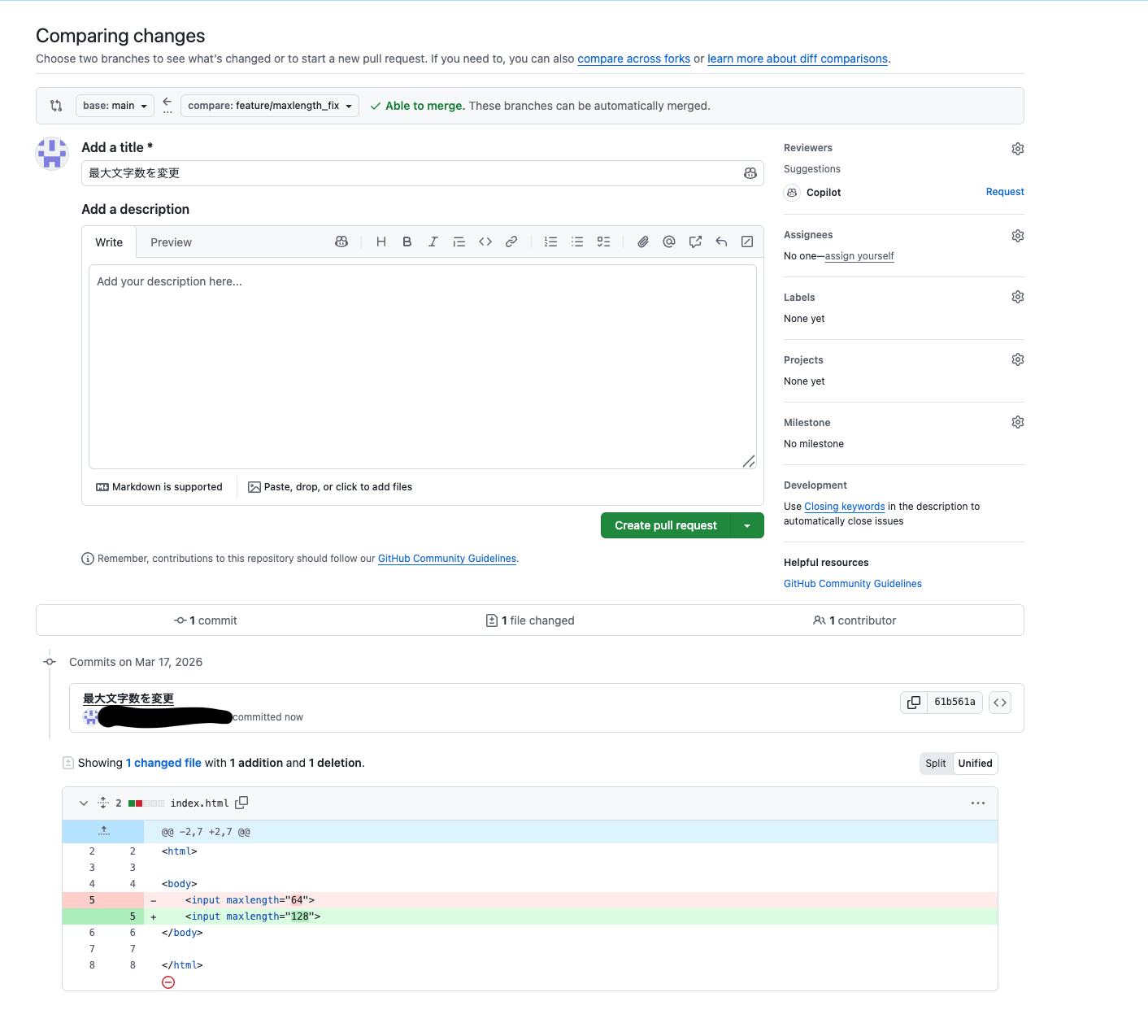Screen dimensions: 1148x1036
Task: Click the index.html file name in the diff header
Action: (x=199, y=803)
